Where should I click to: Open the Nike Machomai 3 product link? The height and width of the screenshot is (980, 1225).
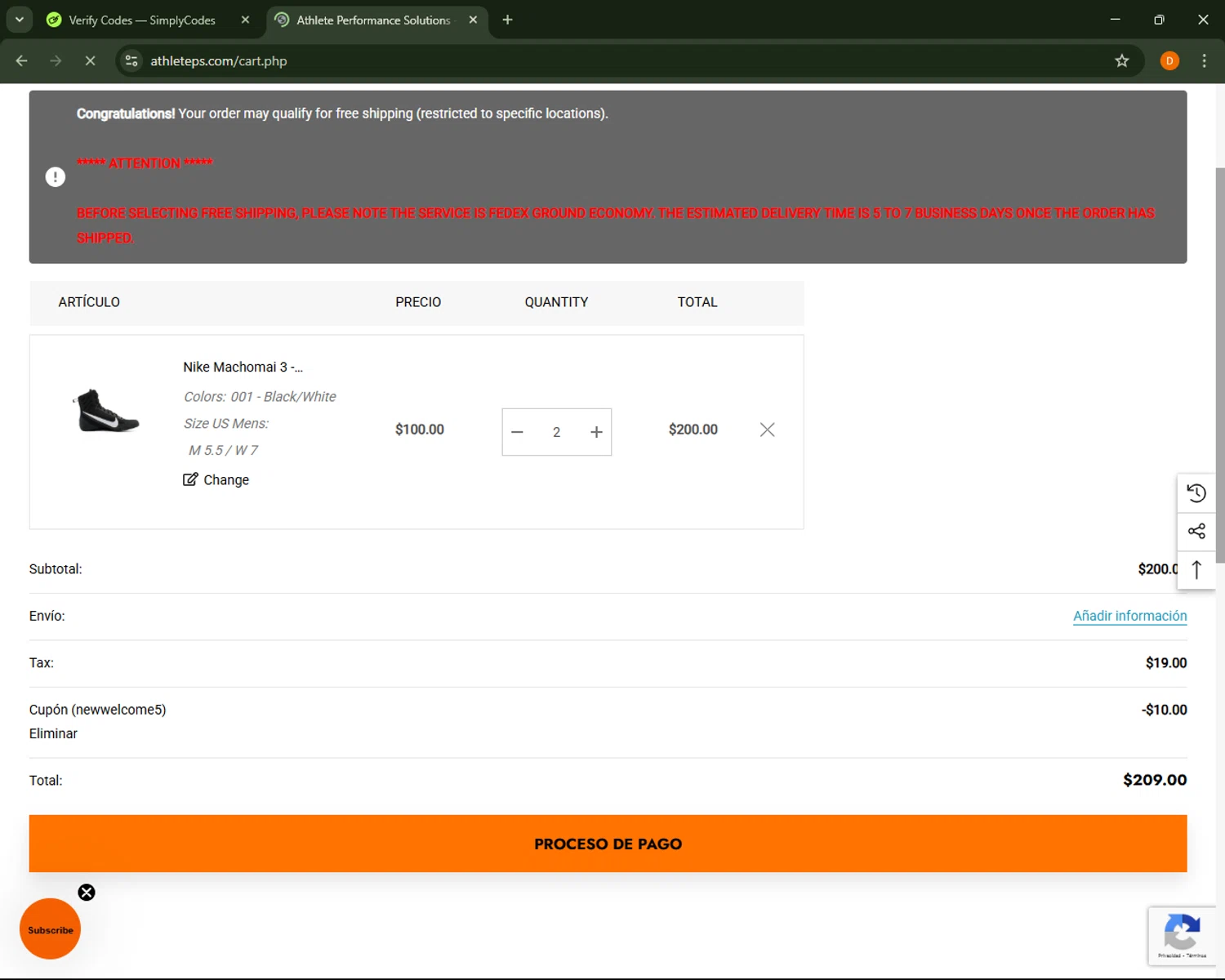coord(243,367)
